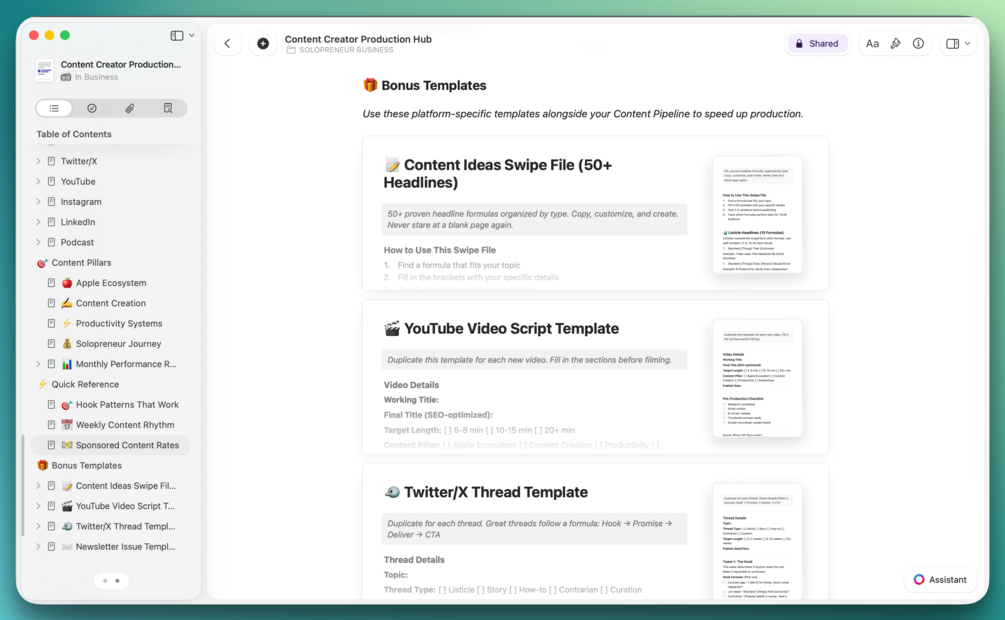Expand Twitter/X Thread Templ... item
Screen dimensions: 1005x620
38,526
